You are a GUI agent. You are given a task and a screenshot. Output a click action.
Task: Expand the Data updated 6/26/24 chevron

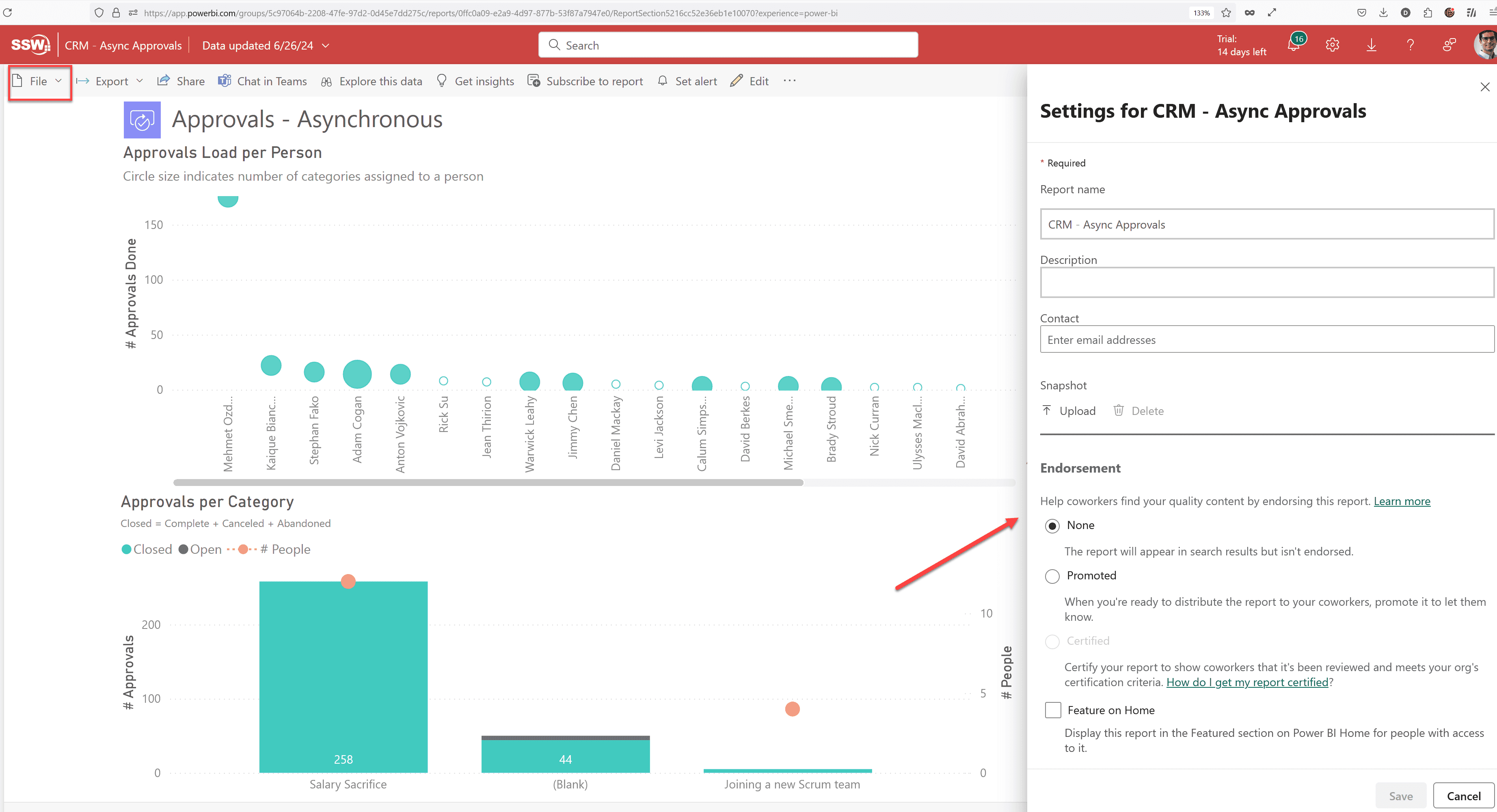(x=326, y=45)
